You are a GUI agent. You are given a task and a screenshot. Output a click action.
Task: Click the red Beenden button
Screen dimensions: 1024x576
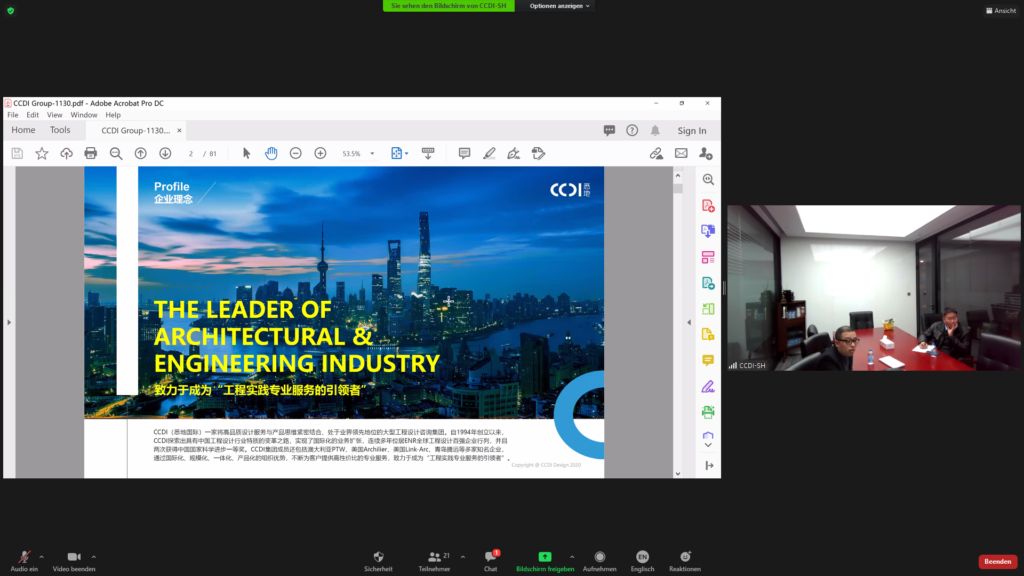pyautogui.click(x=997, y=562)
